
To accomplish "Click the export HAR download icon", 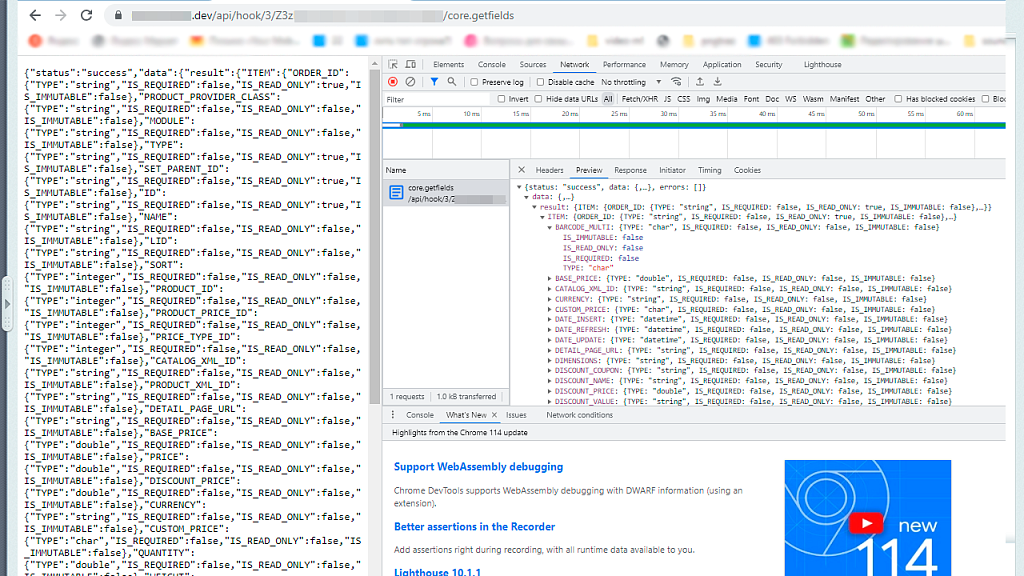I will (717, 82).
